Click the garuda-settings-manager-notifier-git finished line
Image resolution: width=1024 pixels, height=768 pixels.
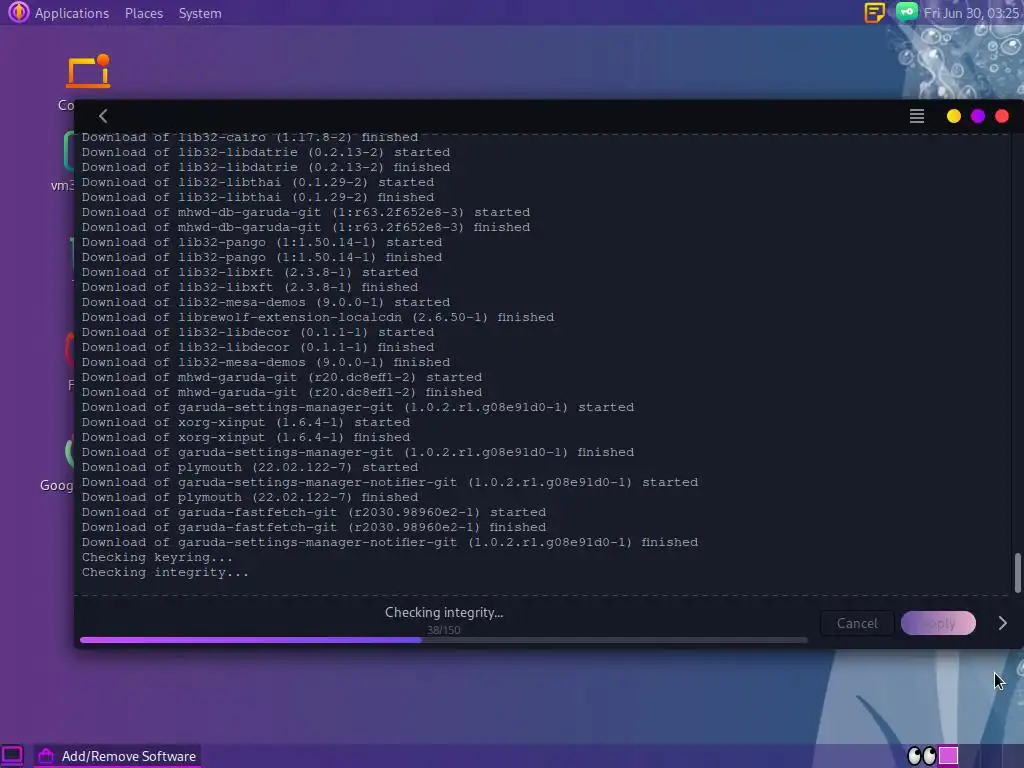[x=390, y=542]
